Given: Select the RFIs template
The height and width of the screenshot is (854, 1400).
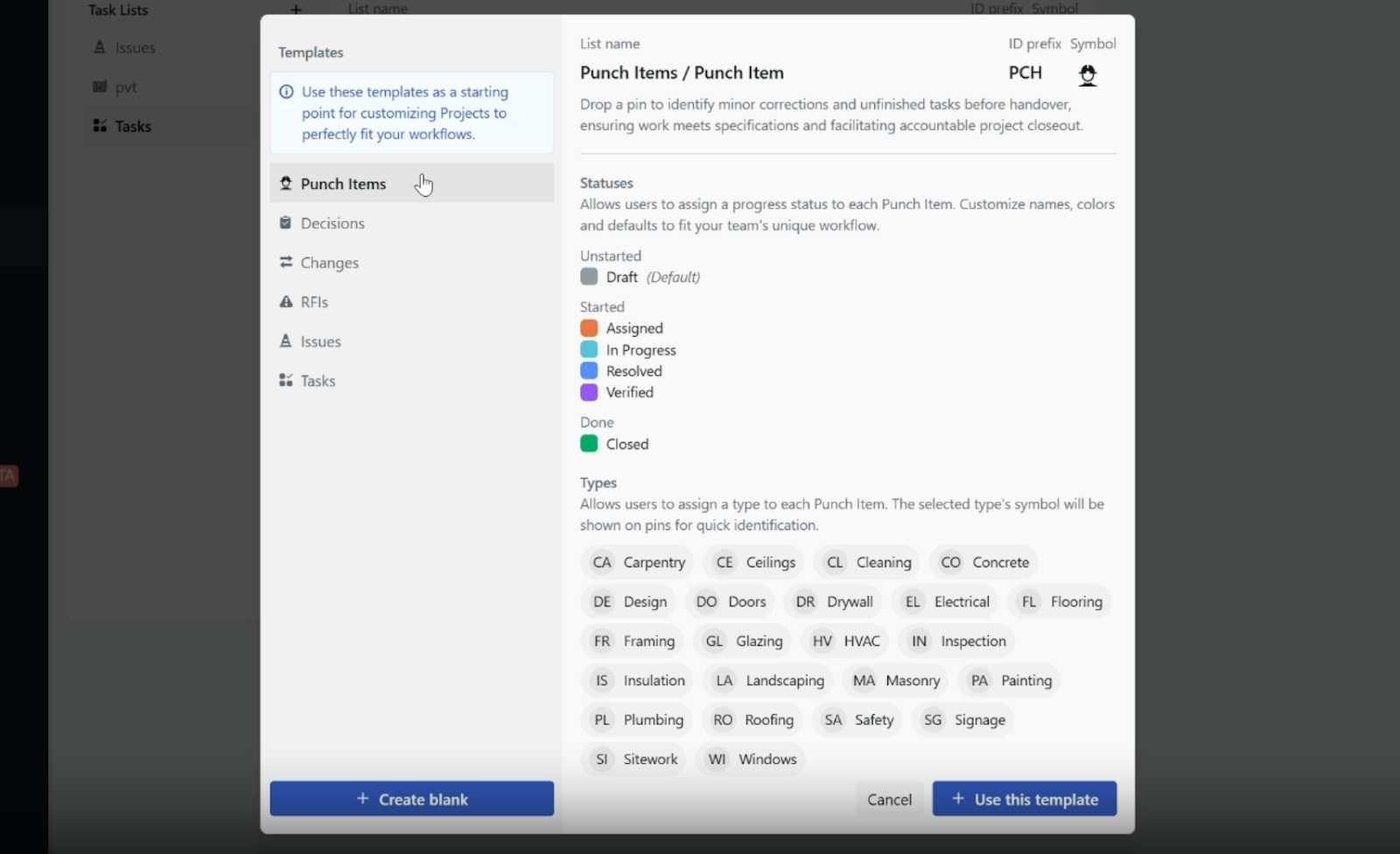Looking at the screenshot, I should pyautogui.click(x=411, y=302).
